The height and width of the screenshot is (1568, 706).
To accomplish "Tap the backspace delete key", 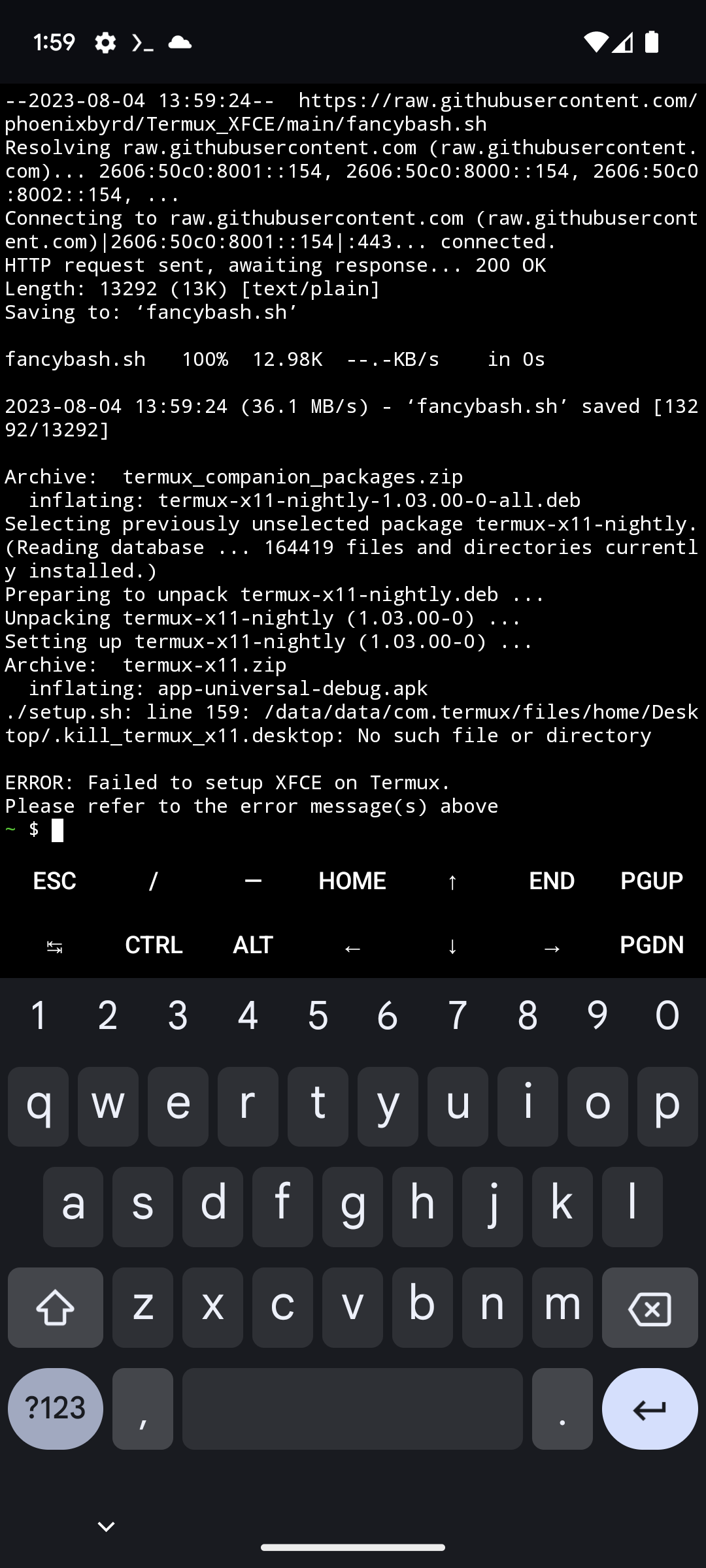I will click(x=649, y=1307).
